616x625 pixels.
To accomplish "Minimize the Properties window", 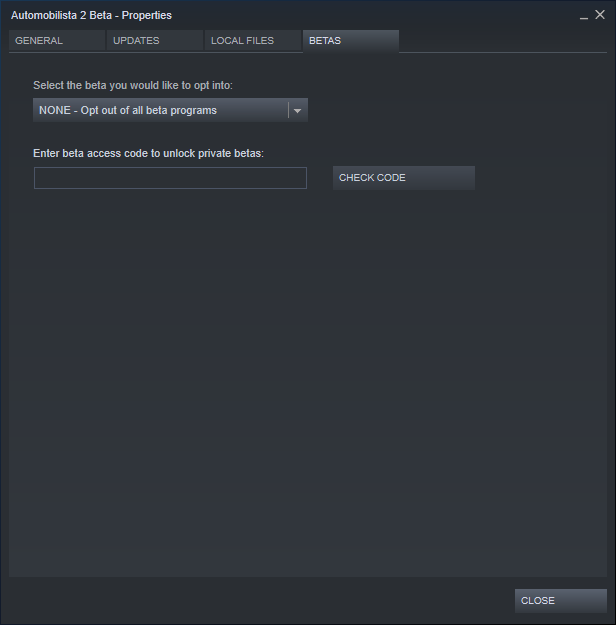I will click(x=584, y=16).
